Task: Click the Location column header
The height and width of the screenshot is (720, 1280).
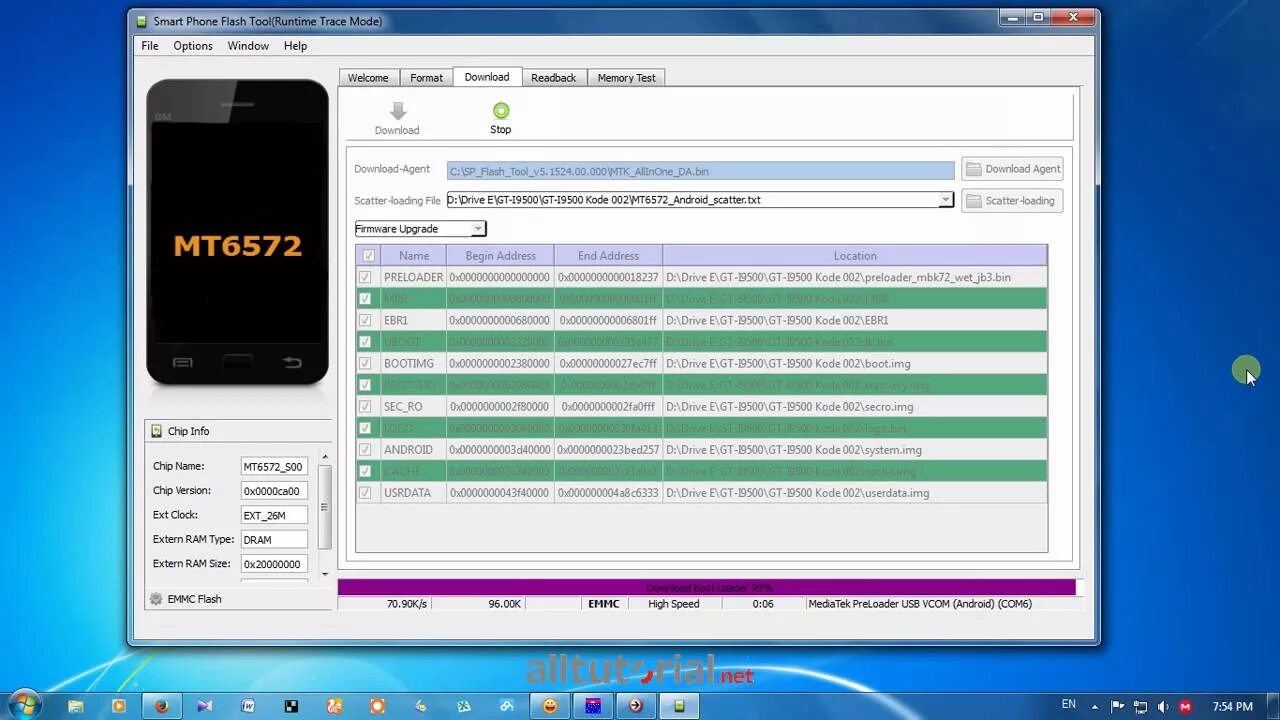Action: pos(855,256)
